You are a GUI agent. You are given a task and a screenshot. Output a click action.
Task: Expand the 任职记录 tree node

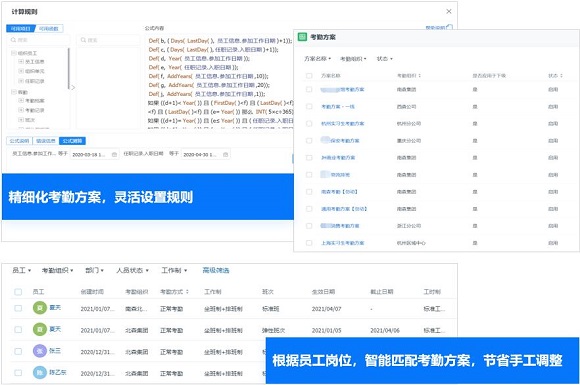coord(21,81)
